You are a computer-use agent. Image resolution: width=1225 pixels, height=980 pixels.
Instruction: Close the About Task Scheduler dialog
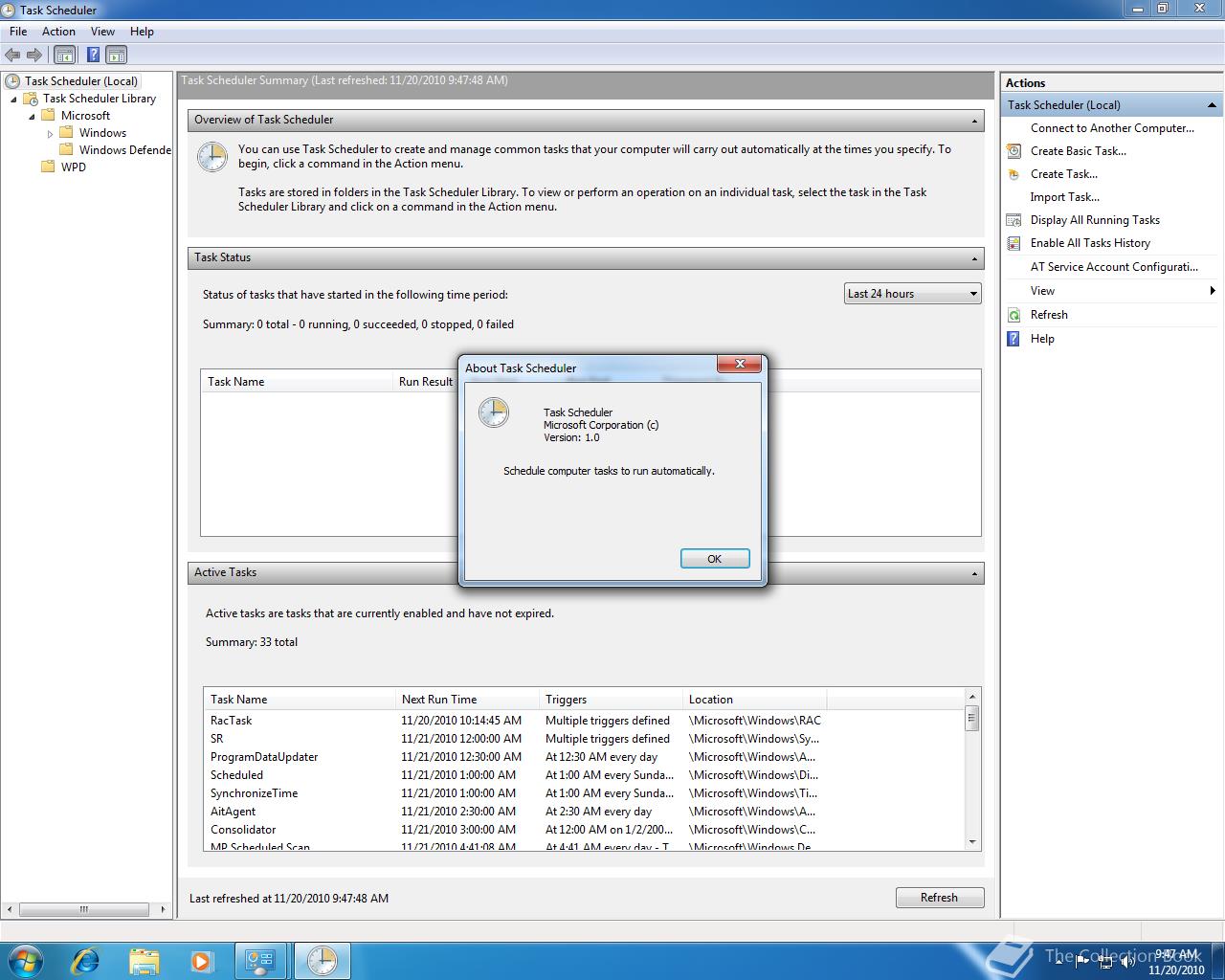[740, 364]
